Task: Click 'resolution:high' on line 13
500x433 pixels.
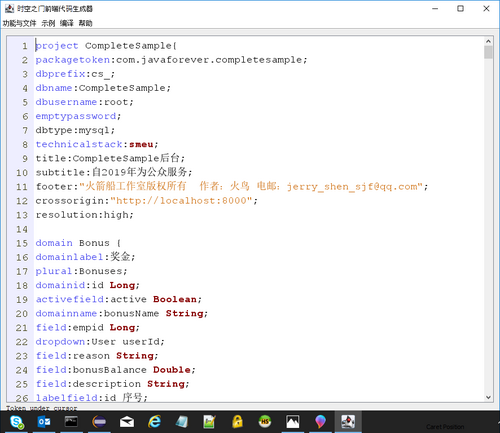Action: click(82, 215)
